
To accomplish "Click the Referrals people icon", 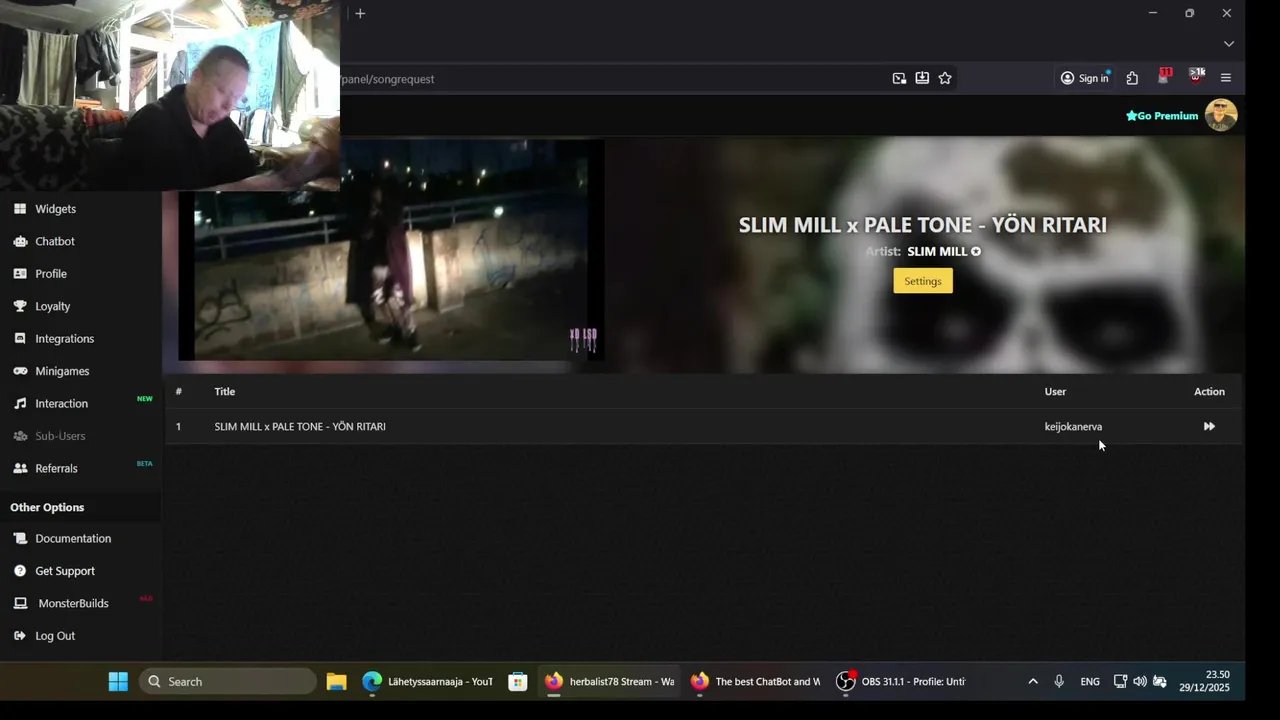I will (20, 468).
